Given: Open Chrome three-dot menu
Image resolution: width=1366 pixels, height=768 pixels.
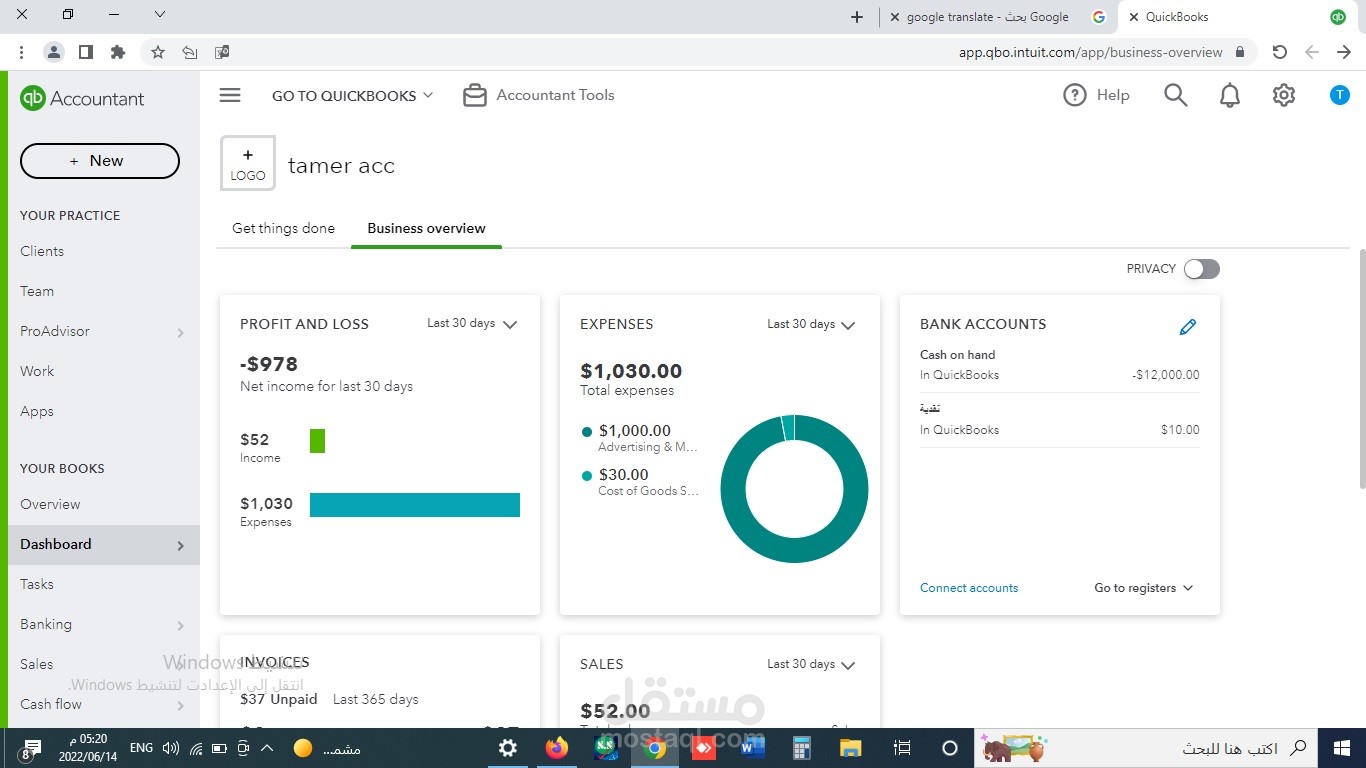Looking at the screenshot, I should tap(22, 52).
